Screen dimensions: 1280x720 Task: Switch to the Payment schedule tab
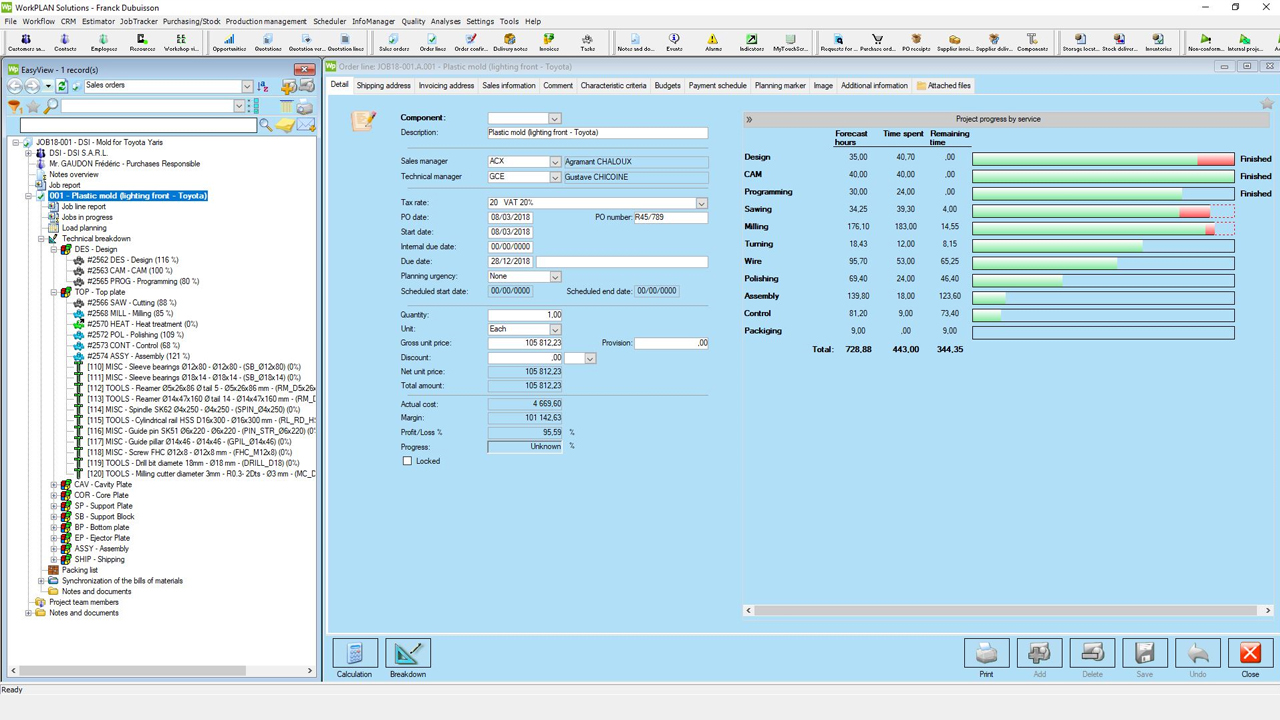point(717,86)
